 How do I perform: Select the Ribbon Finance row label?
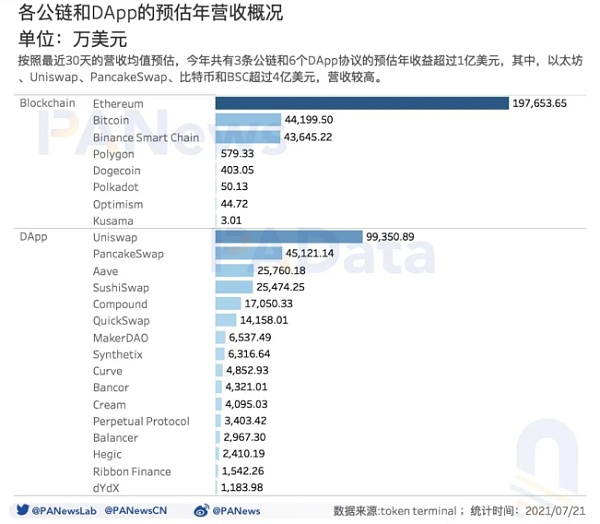132,472
